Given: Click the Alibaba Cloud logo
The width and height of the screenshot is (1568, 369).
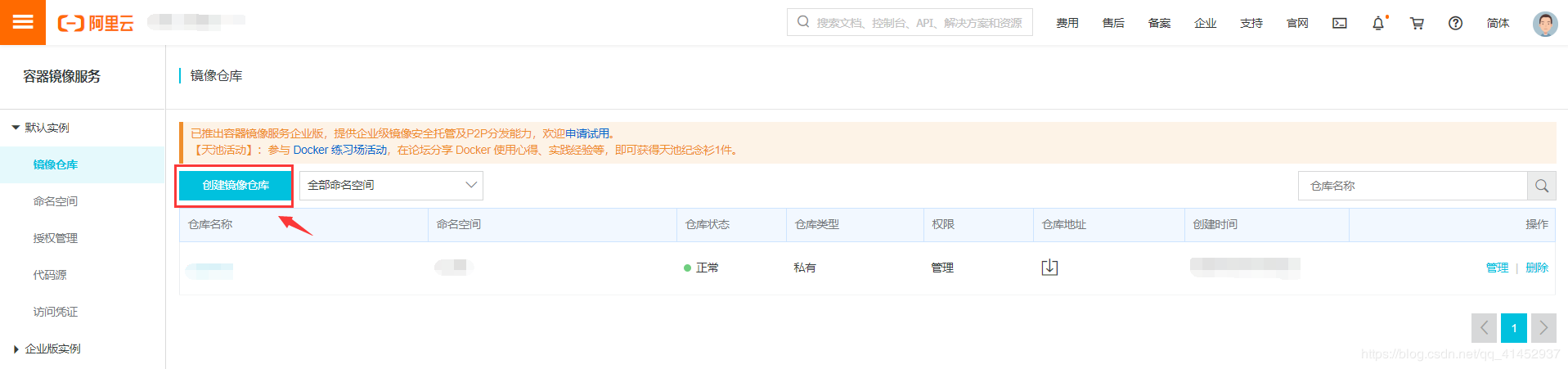Looking at the screenshot, I should pyautogui.click(x=95, y=23).
